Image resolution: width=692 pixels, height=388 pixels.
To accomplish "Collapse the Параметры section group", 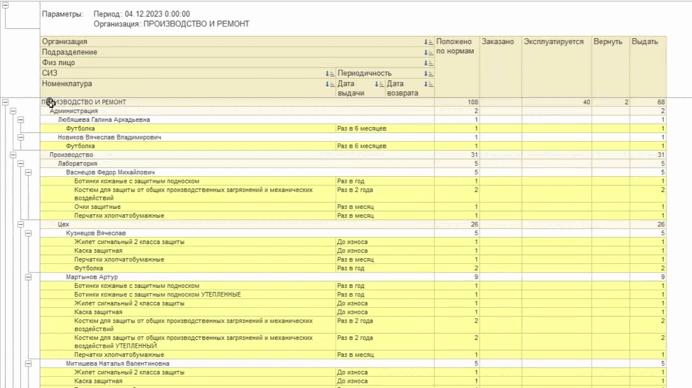I will pyautogui.click(x=5, y=5).
